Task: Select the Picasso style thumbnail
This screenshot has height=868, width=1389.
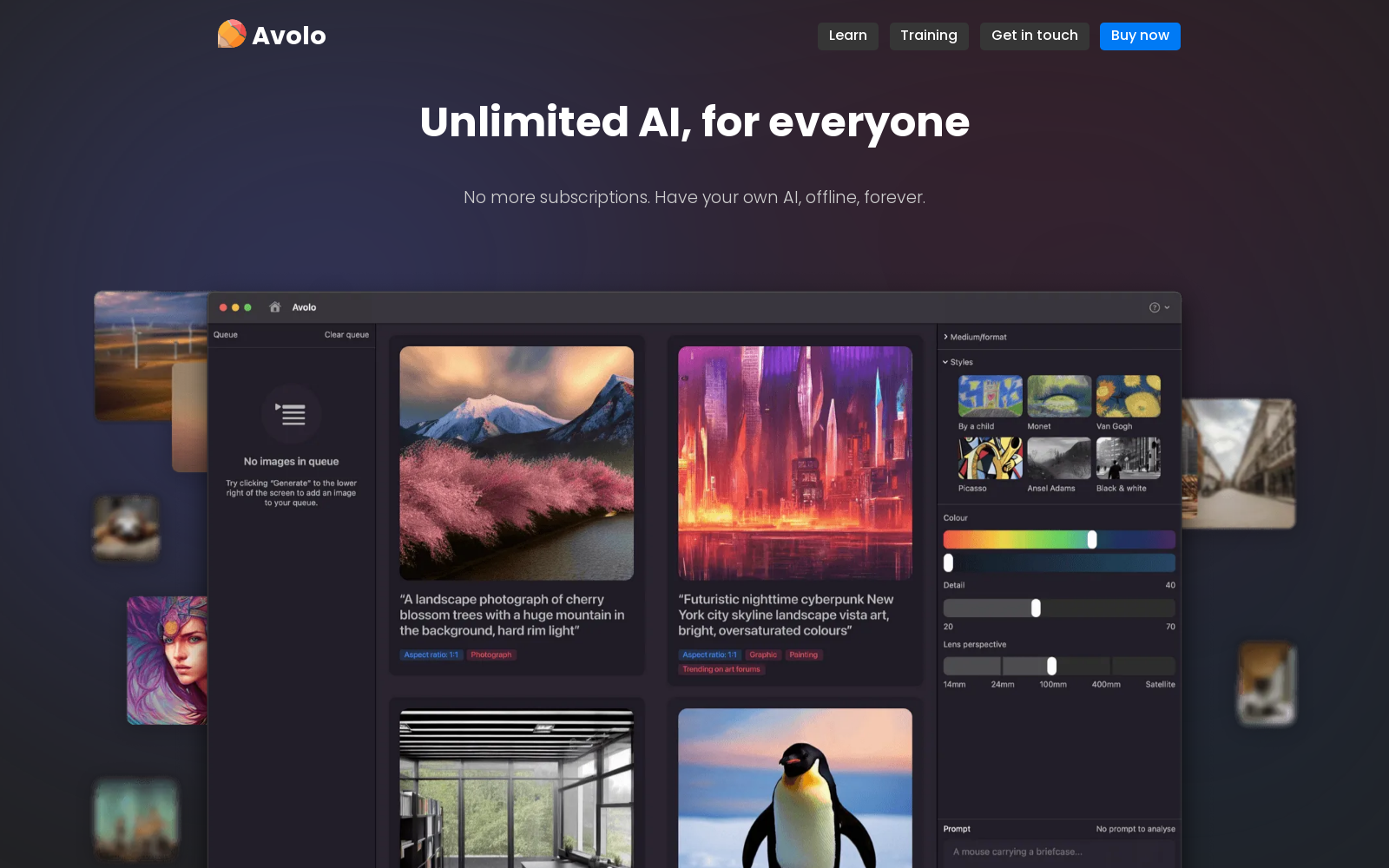Action: tap(991, 458)
